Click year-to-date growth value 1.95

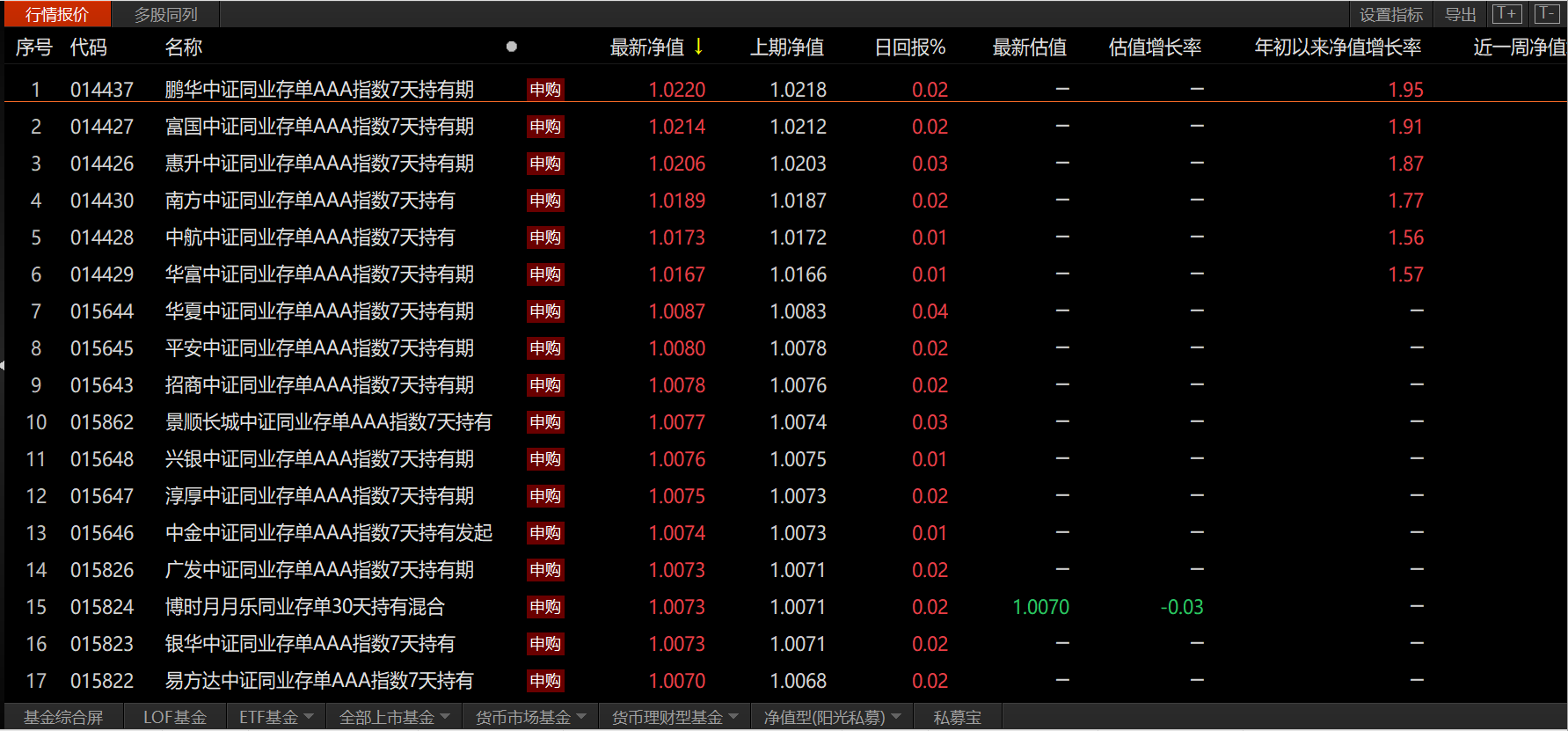pyautogui.click(x=1406, y=90)
